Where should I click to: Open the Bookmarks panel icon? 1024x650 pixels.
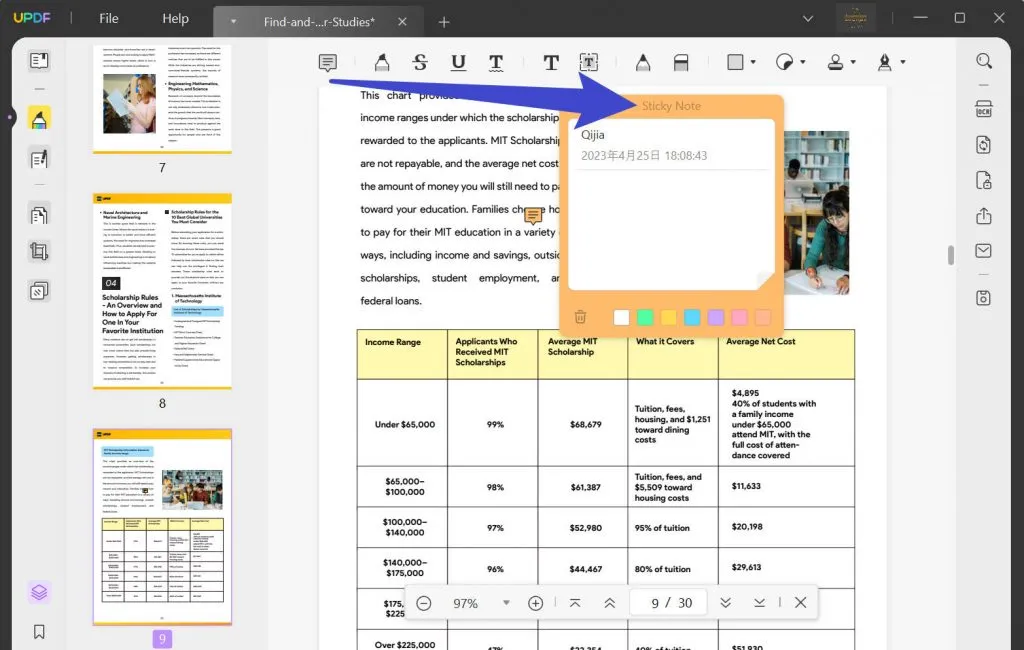pyautogui.click(x=39, y=632)
